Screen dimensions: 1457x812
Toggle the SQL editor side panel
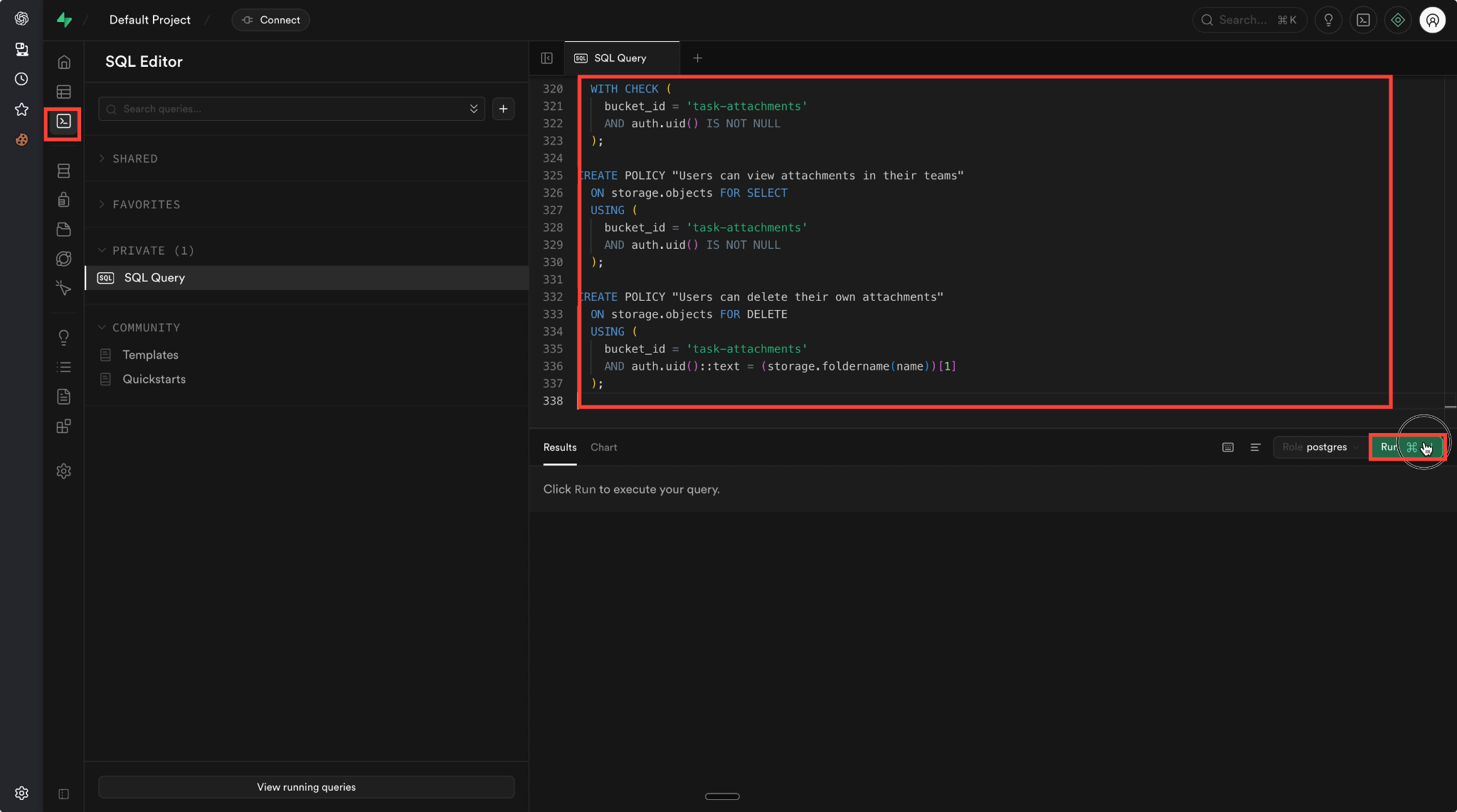tap(546, 58)
